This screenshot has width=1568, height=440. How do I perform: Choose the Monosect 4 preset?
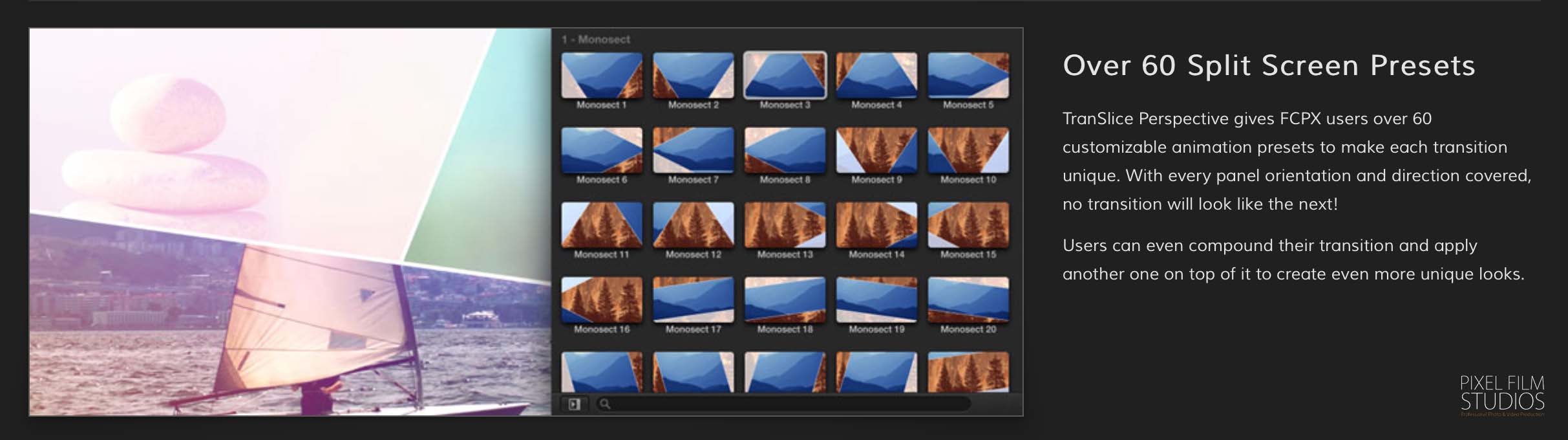(876, 76)
